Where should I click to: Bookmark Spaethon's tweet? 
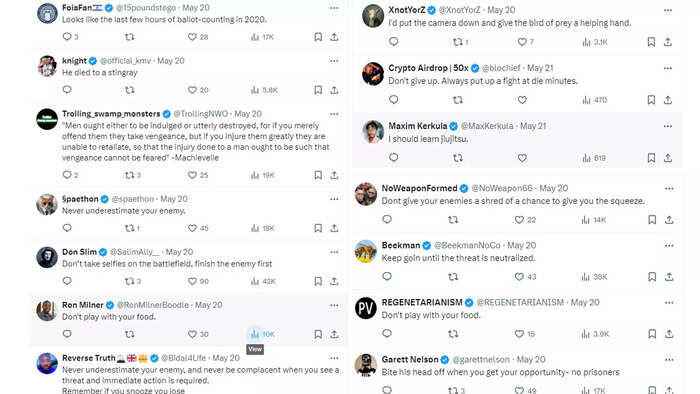coord(318,228)
